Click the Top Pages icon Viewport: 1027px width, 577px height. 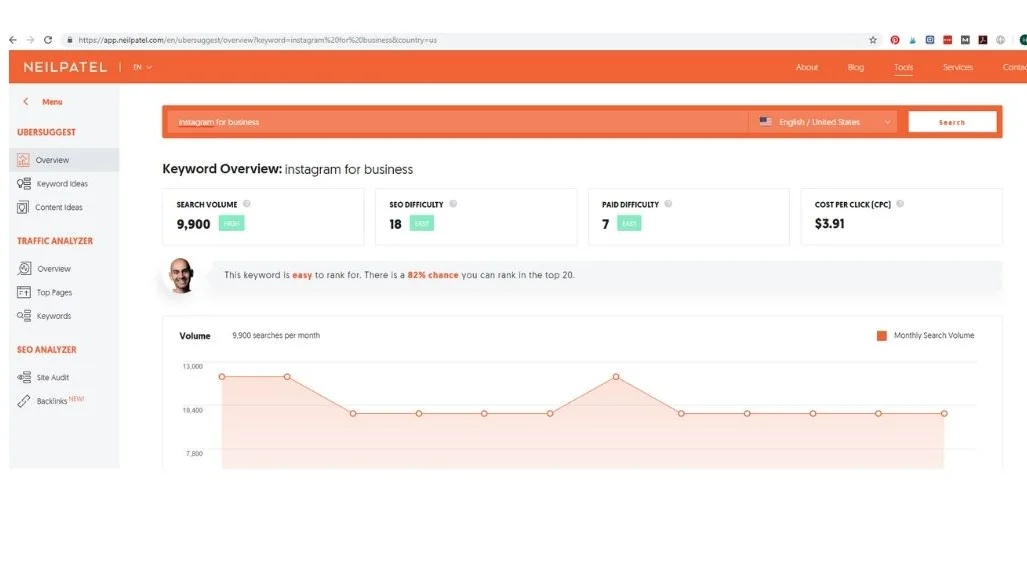coord(24,292)
